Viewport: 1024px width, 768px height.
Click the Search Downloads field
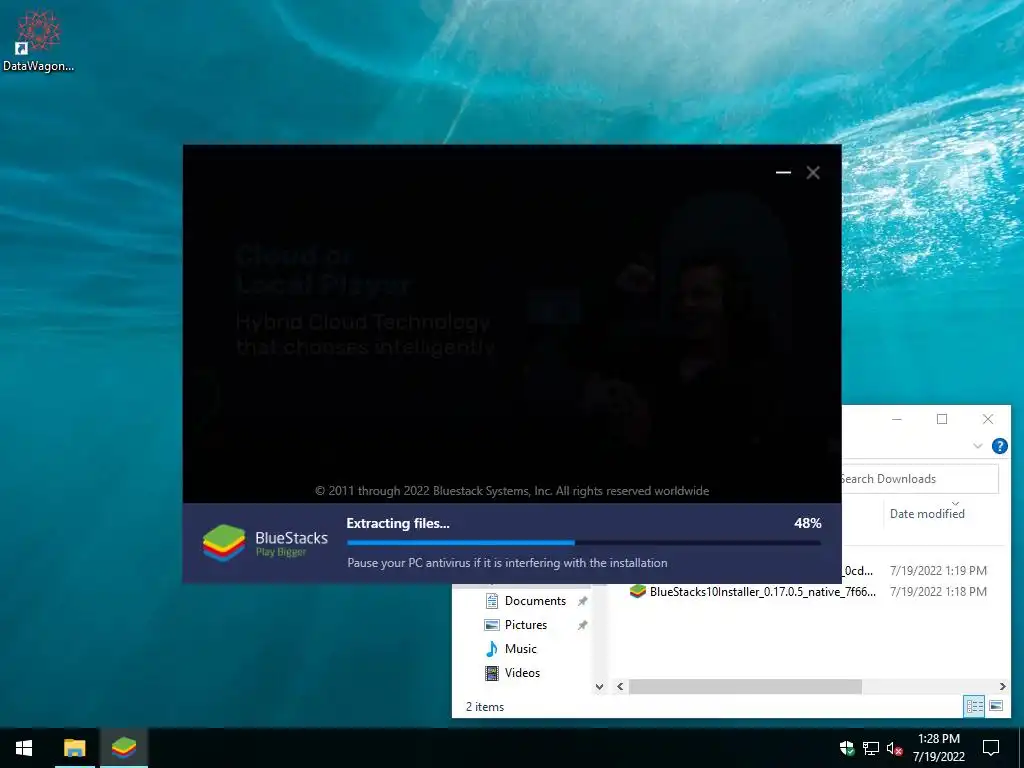pyautogui.click(x=920, y=479)
